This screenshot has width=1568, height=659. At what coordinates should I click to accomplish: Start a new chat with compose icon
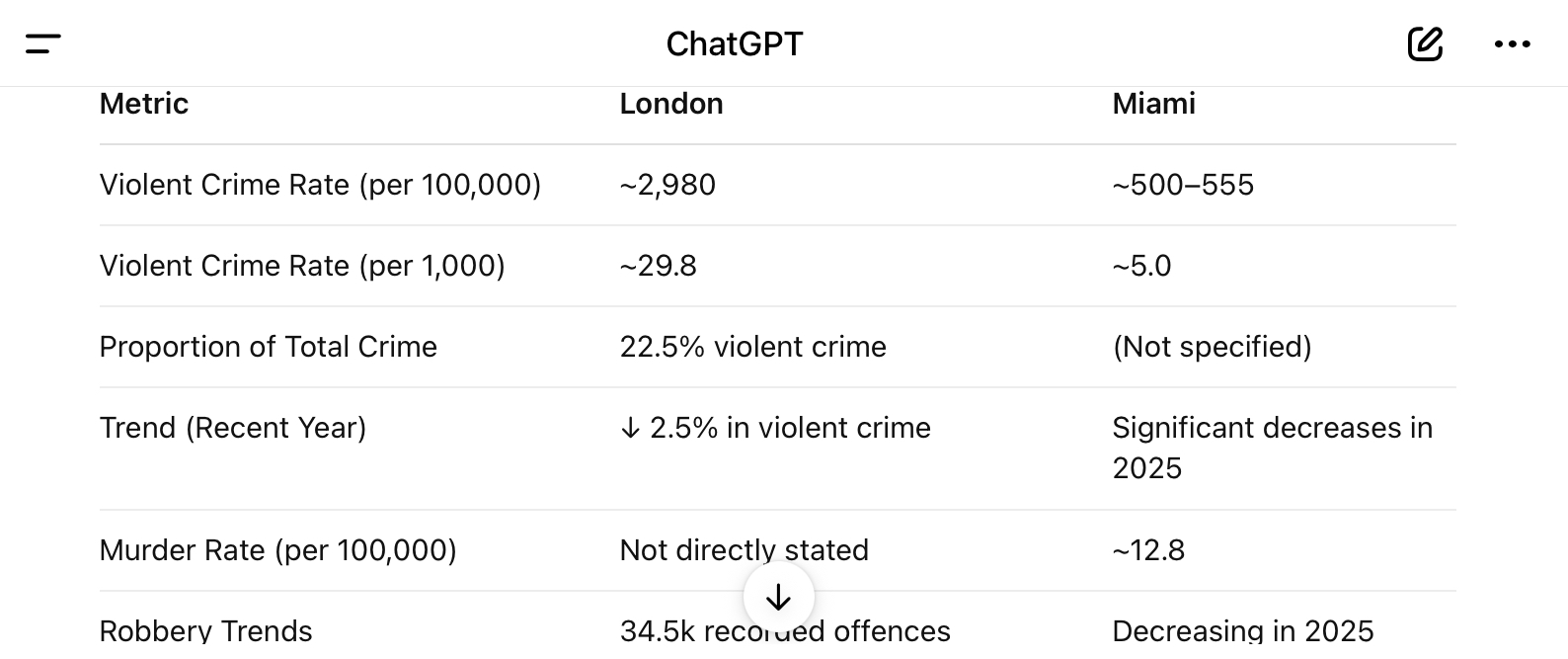[x=1425, y=43]
